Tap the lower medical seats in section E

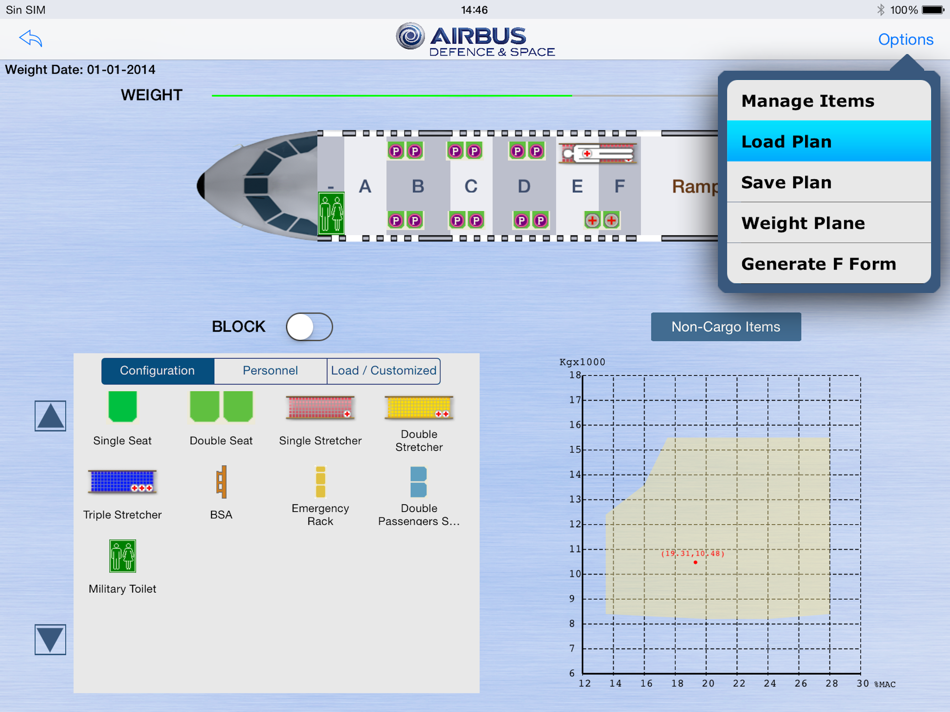(x=602, y=220)
